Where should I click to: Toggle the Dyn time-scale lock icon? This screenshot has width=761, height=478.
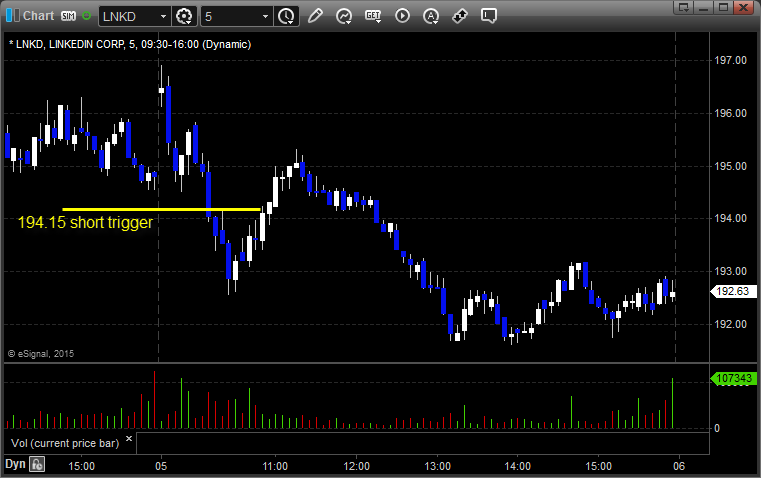coord(37,464)
